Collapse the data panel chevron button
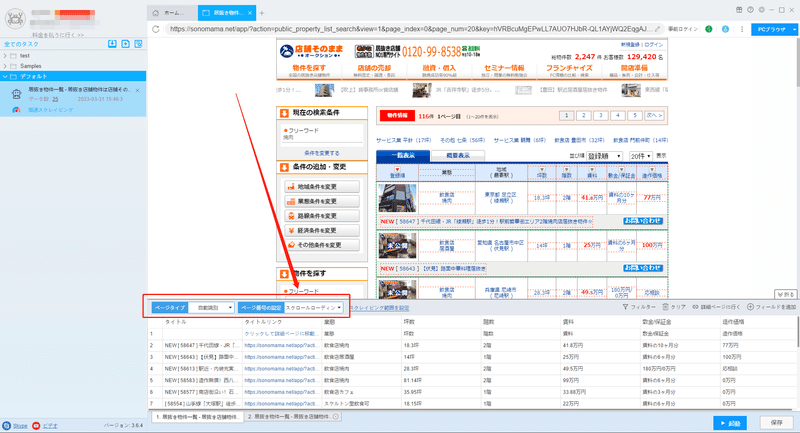800x433 pixels. pos(785,294)
